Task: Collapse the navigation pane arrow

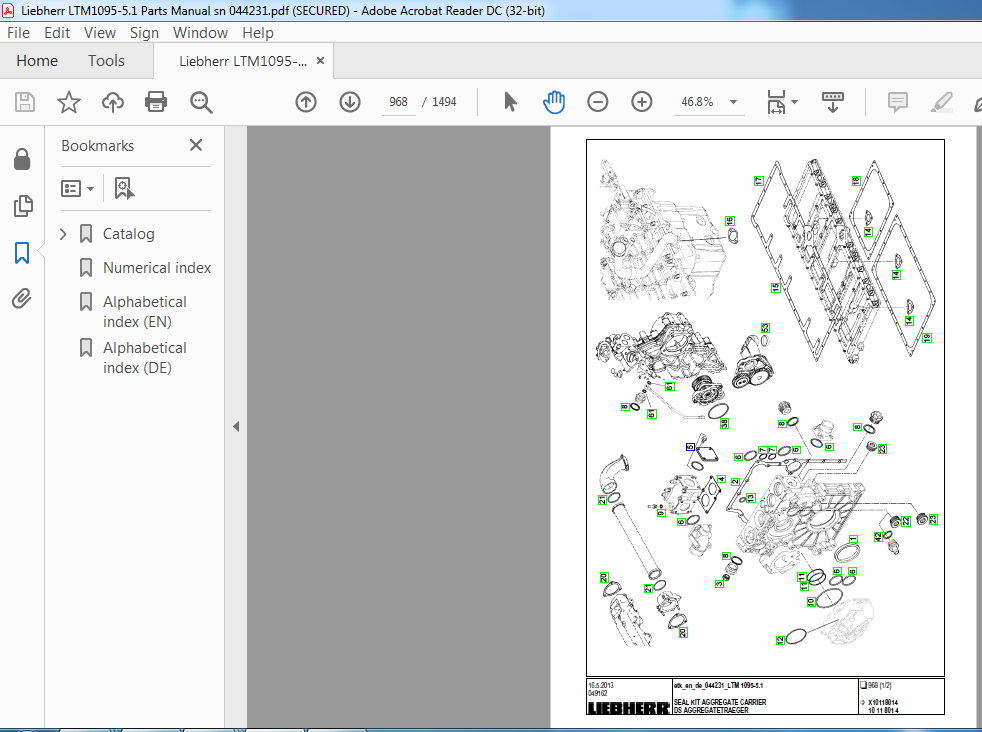Action: tap(236, 426)
